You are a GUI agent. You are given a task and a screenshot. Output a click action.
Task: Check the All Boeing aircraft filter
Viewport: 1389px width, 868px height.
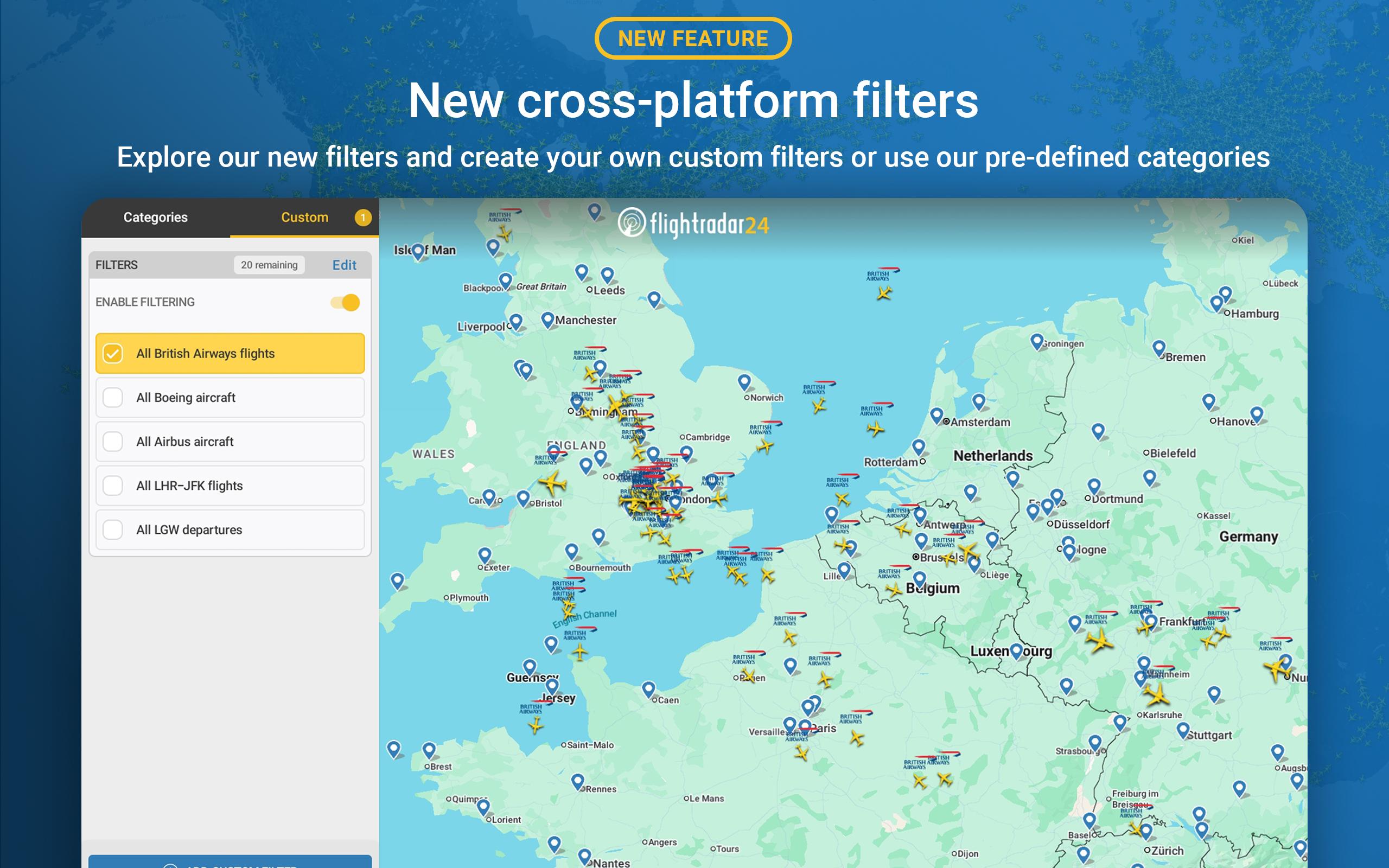pos(113,397)
